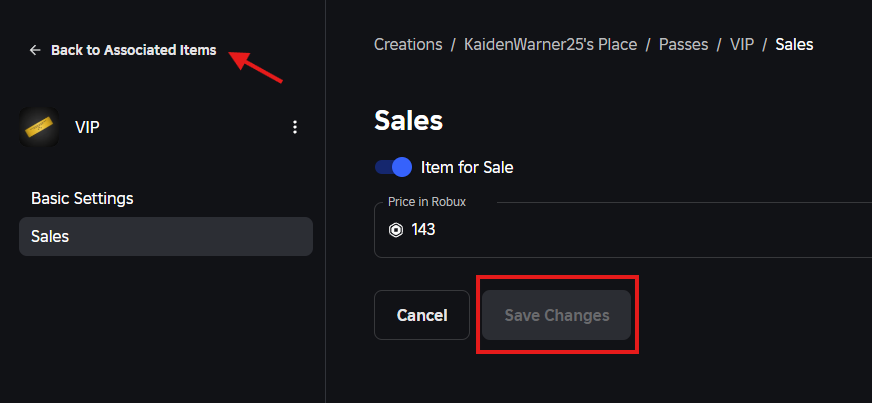Click the Sales breadcrumb at path end

[794, 44]
